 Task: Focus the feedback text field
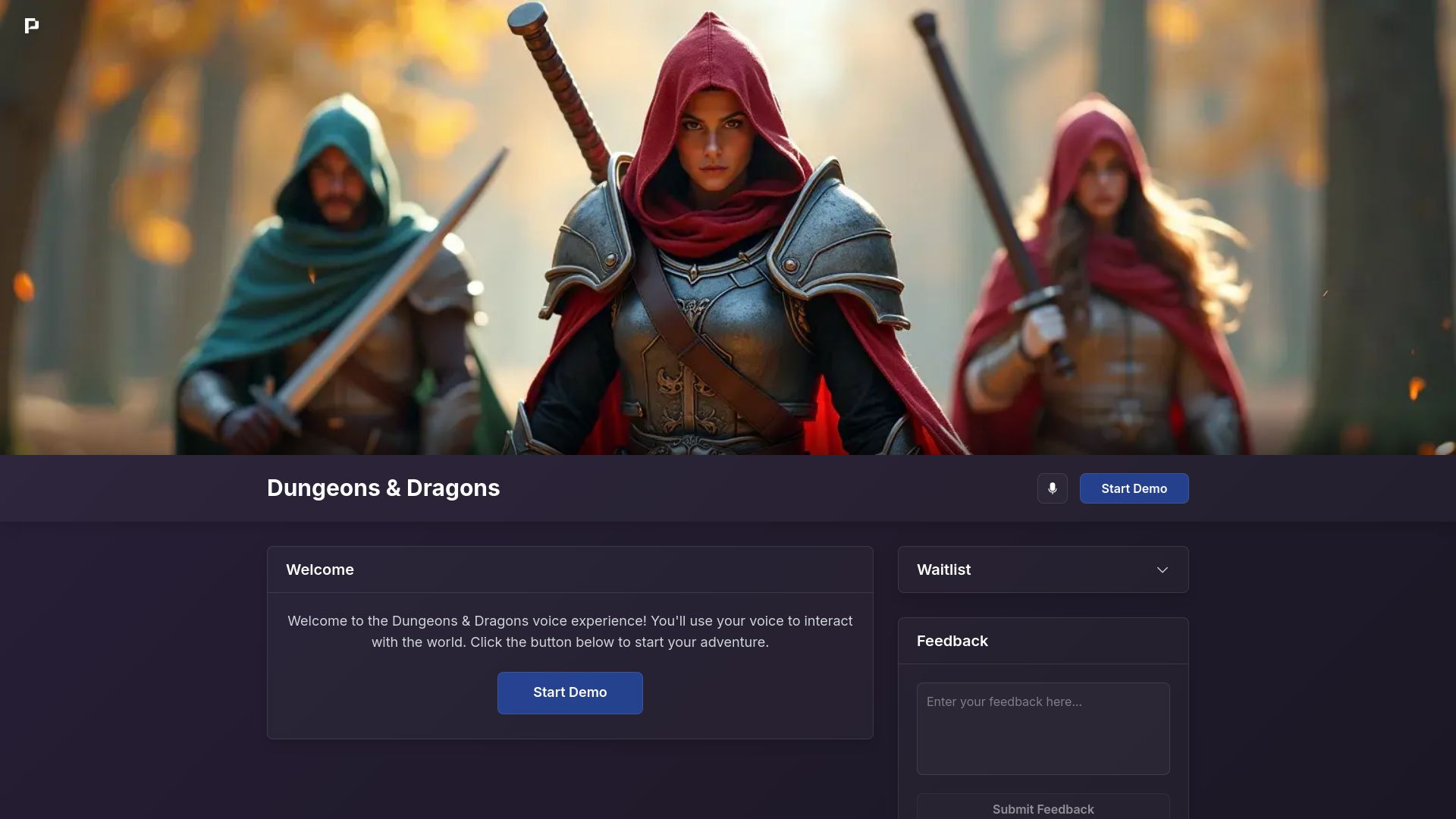pos(1043,728)
